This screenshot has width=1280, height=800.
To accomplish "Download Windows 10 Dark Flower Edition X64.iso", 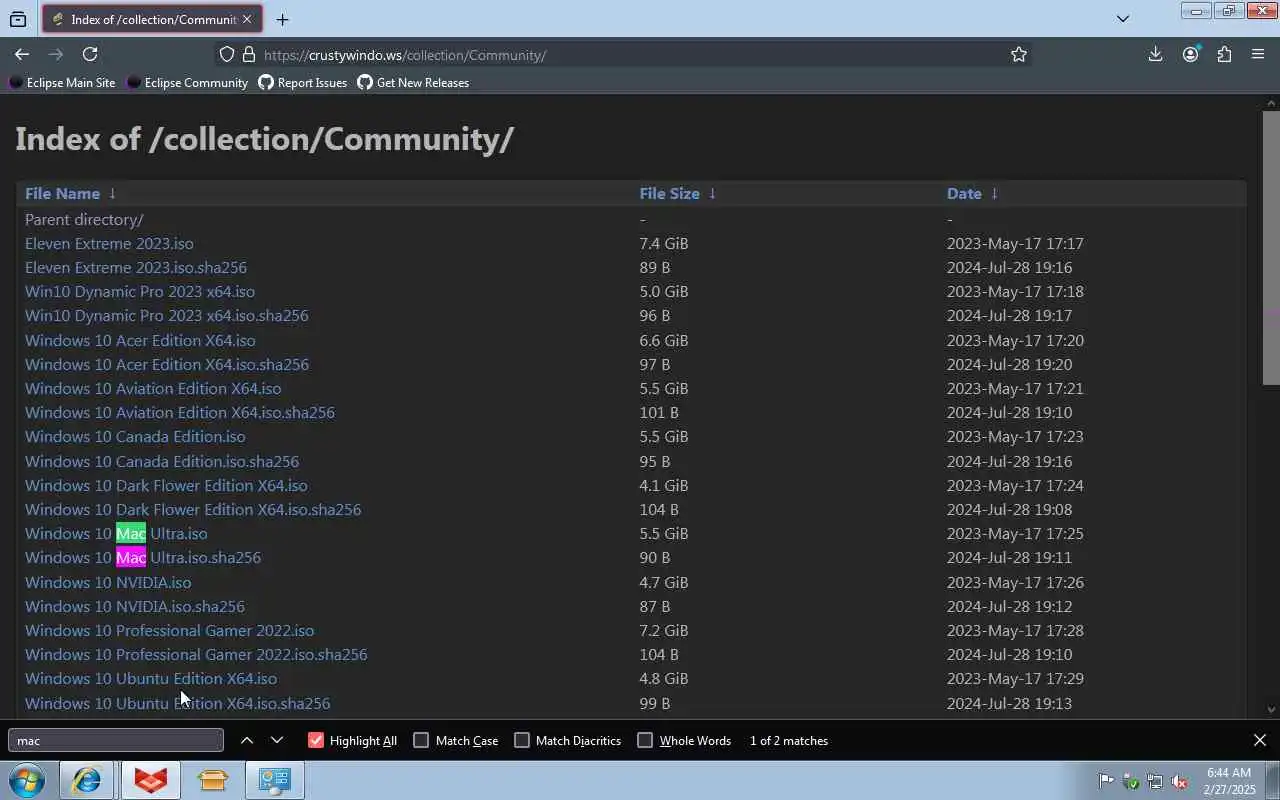I will (x=166, y=485).
